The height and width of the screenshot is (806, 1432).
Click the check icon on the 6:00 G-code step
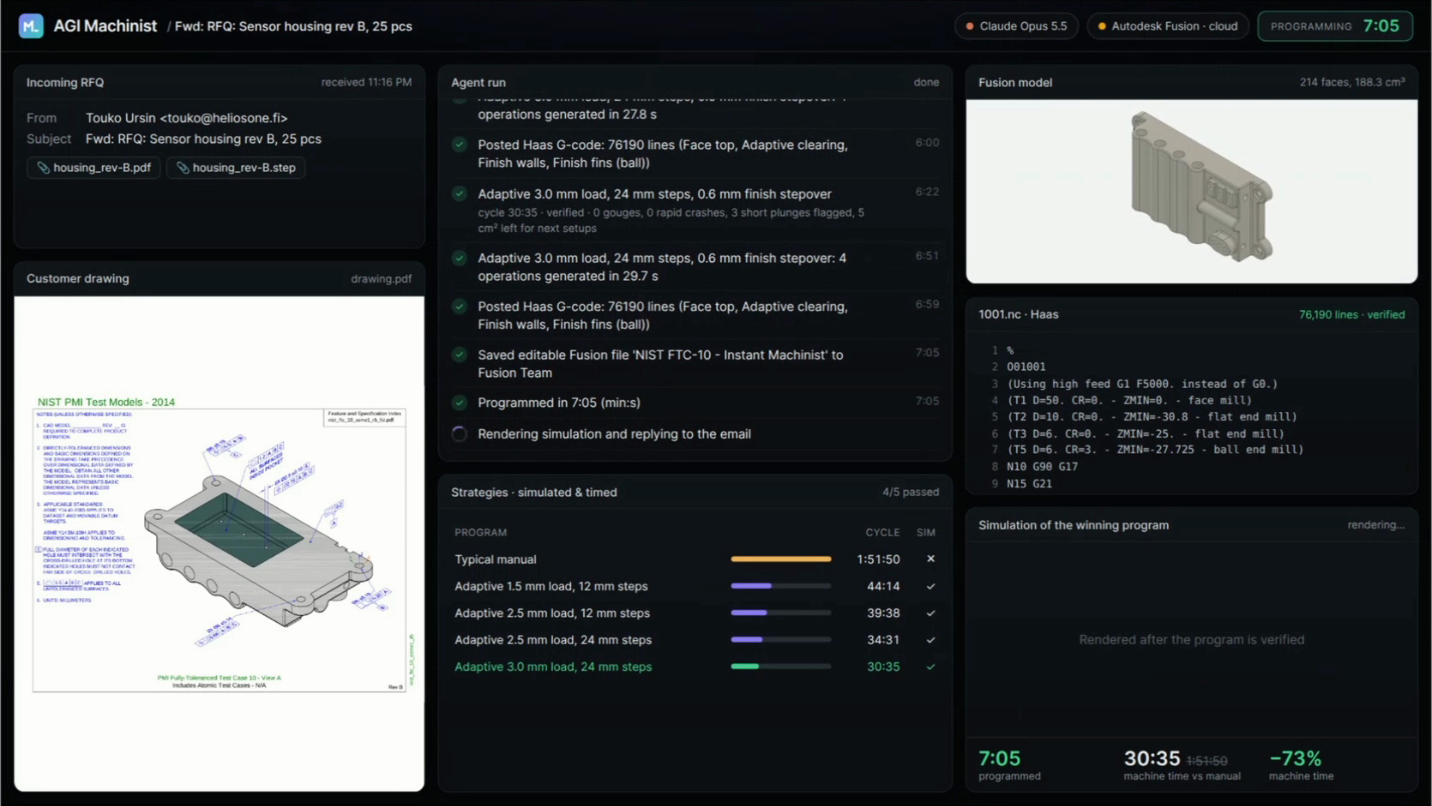[459, 145]
